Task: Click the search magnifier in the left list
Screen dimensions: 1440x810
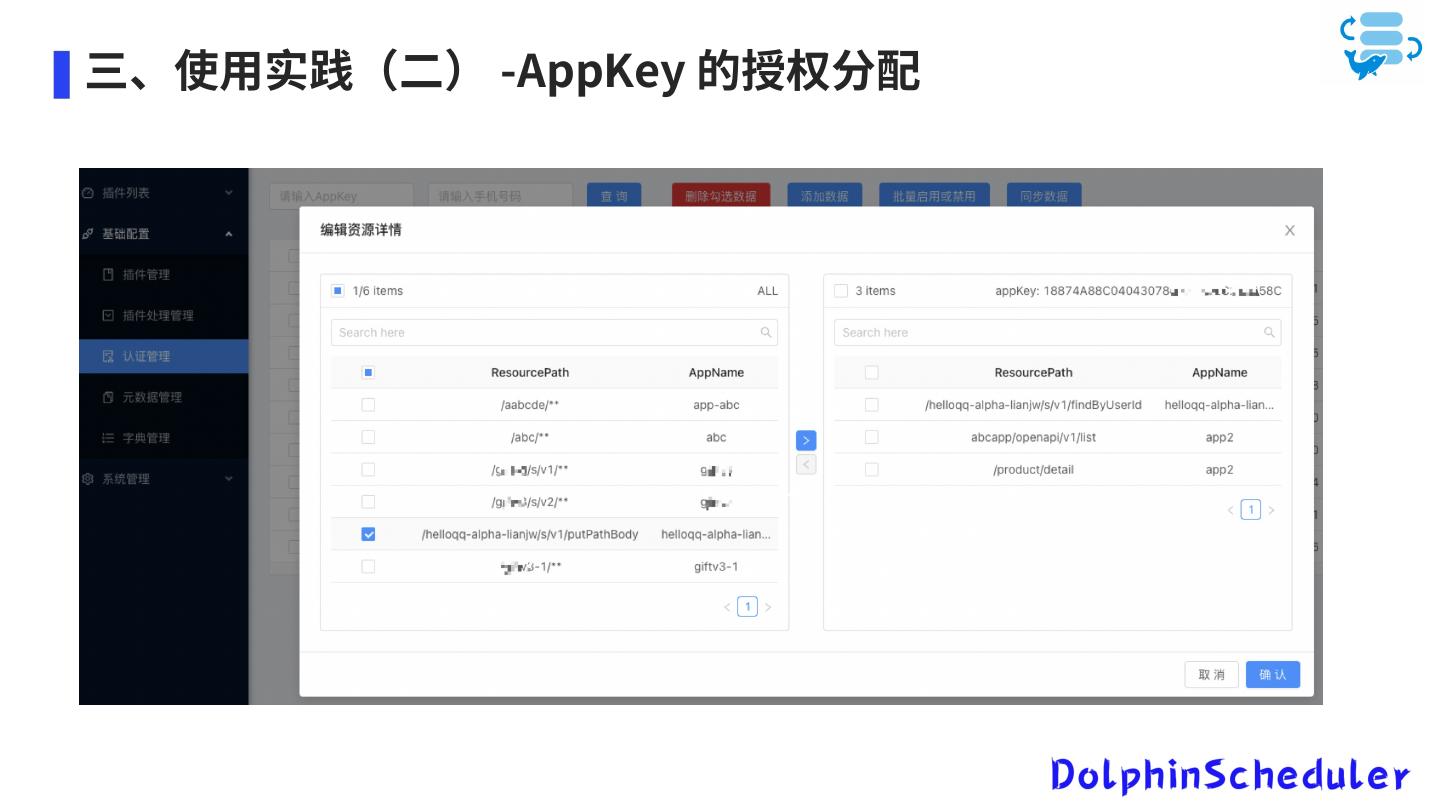Action: pos(766,333)
